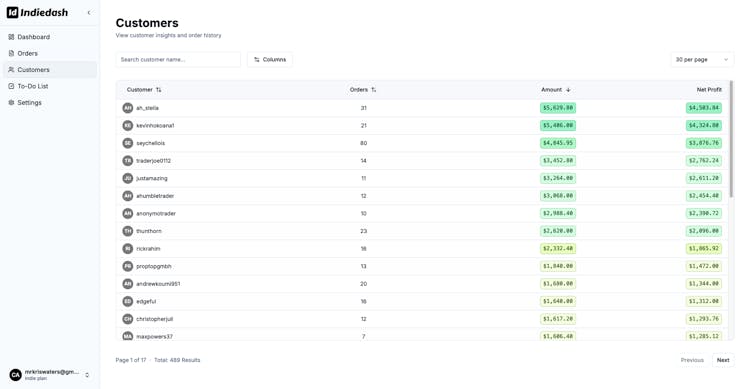The width and height of the screenshot is (750, 389).
Task: Sort by Orders column arrows
Action: tap(374, 90)
